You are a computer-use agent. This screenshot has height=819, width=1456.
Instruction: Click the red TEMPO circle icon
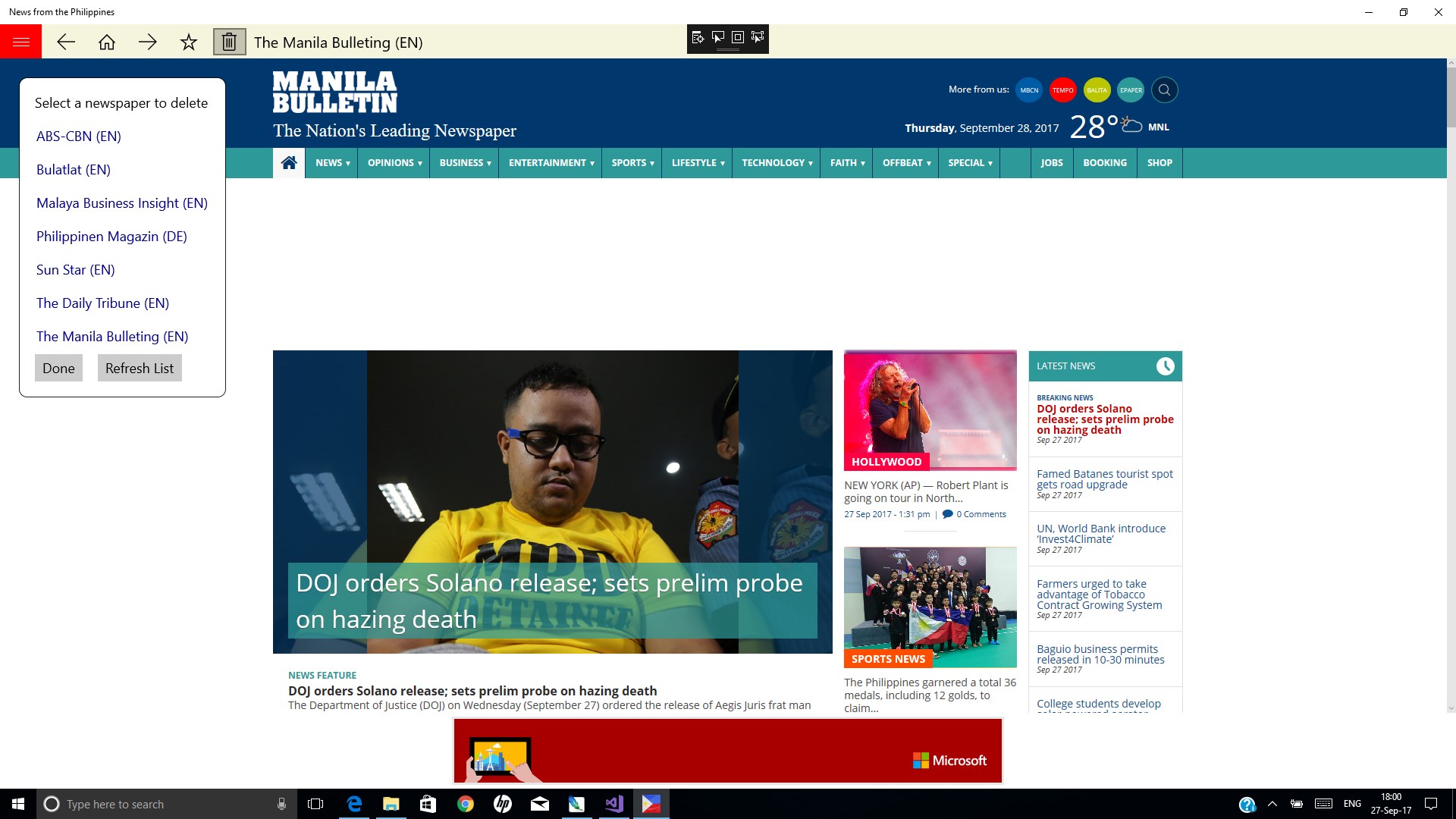[x=1062, y=89]
